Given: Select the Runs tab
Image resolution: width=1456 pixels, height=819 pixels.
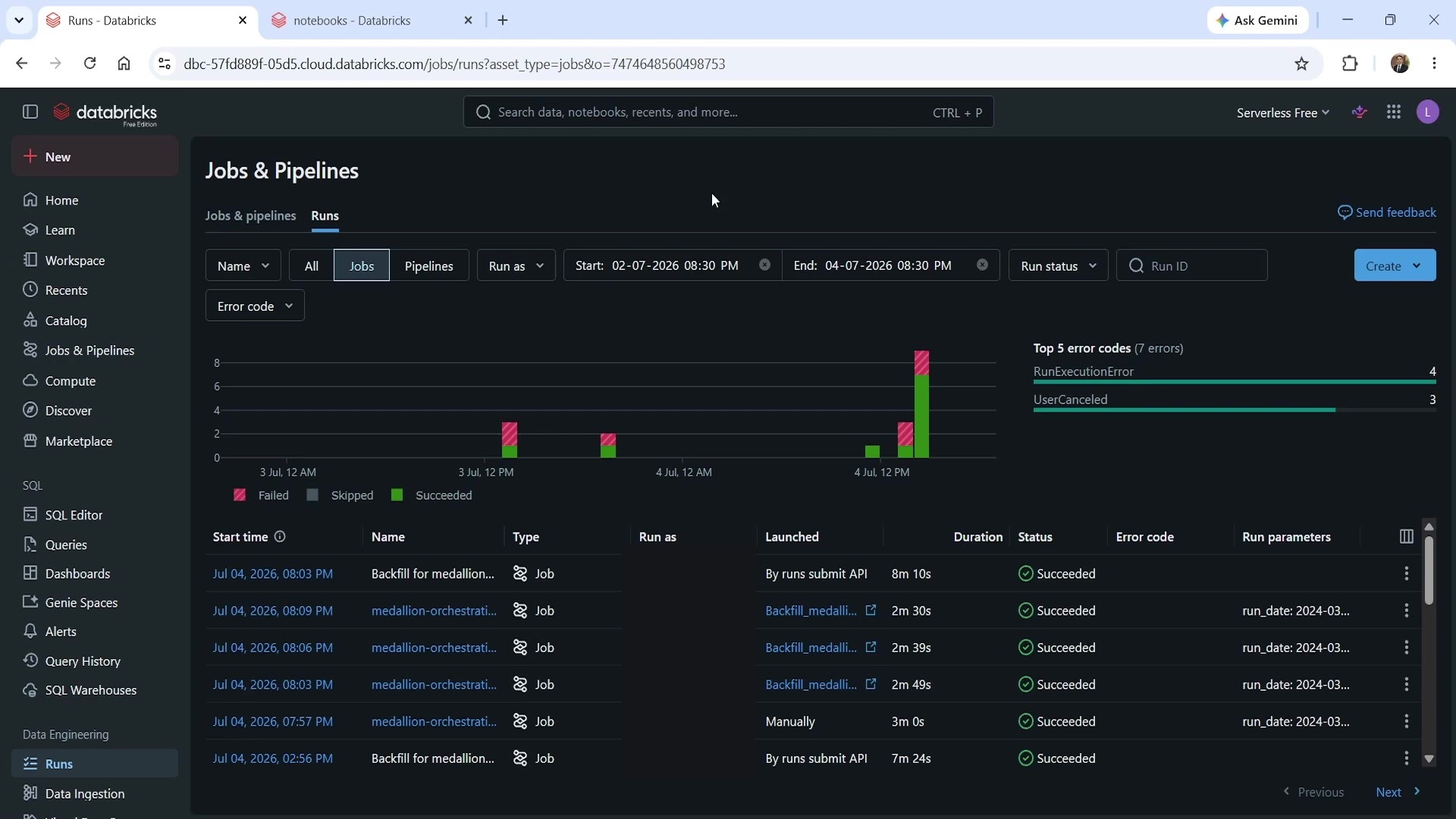Looking at the screenshot, I should [x=325, y=216].
